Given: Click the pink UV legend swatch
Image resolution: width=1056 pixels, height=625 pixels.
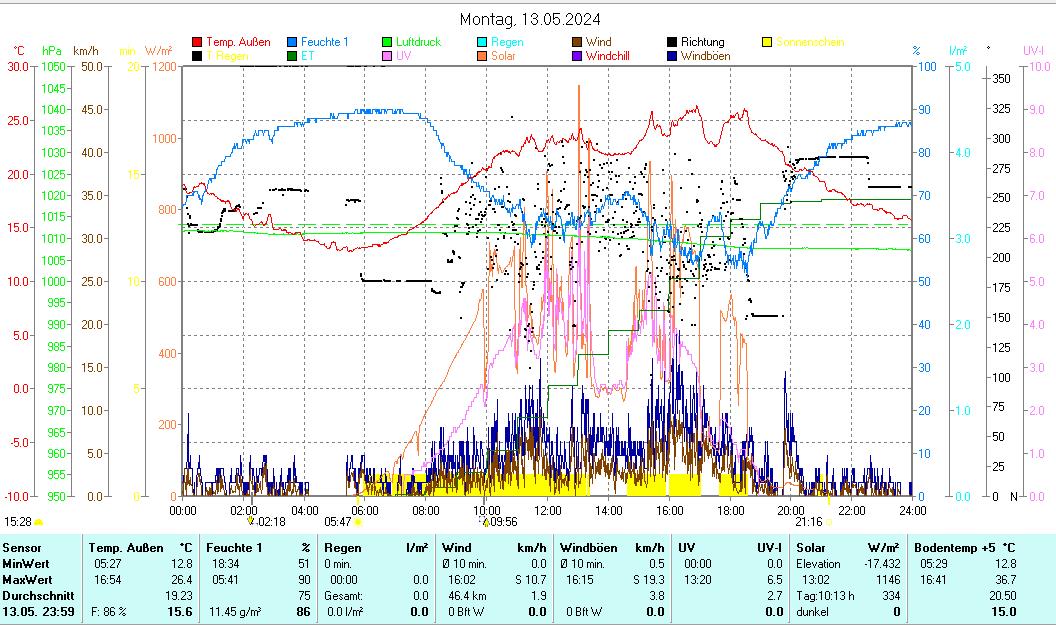Looking at the screenshot, I should (x=387, y=56).
